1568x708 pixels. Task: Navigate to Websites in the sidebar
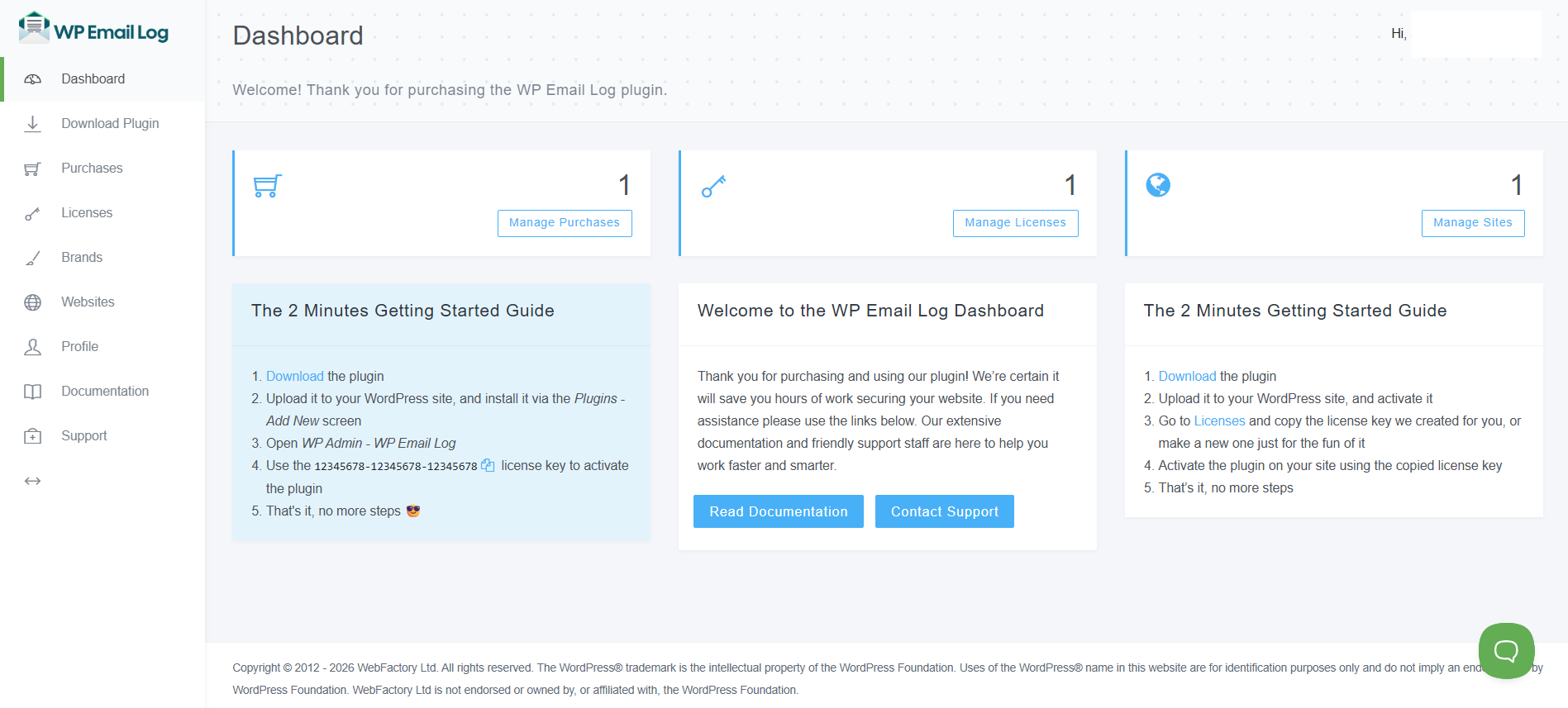88,302
